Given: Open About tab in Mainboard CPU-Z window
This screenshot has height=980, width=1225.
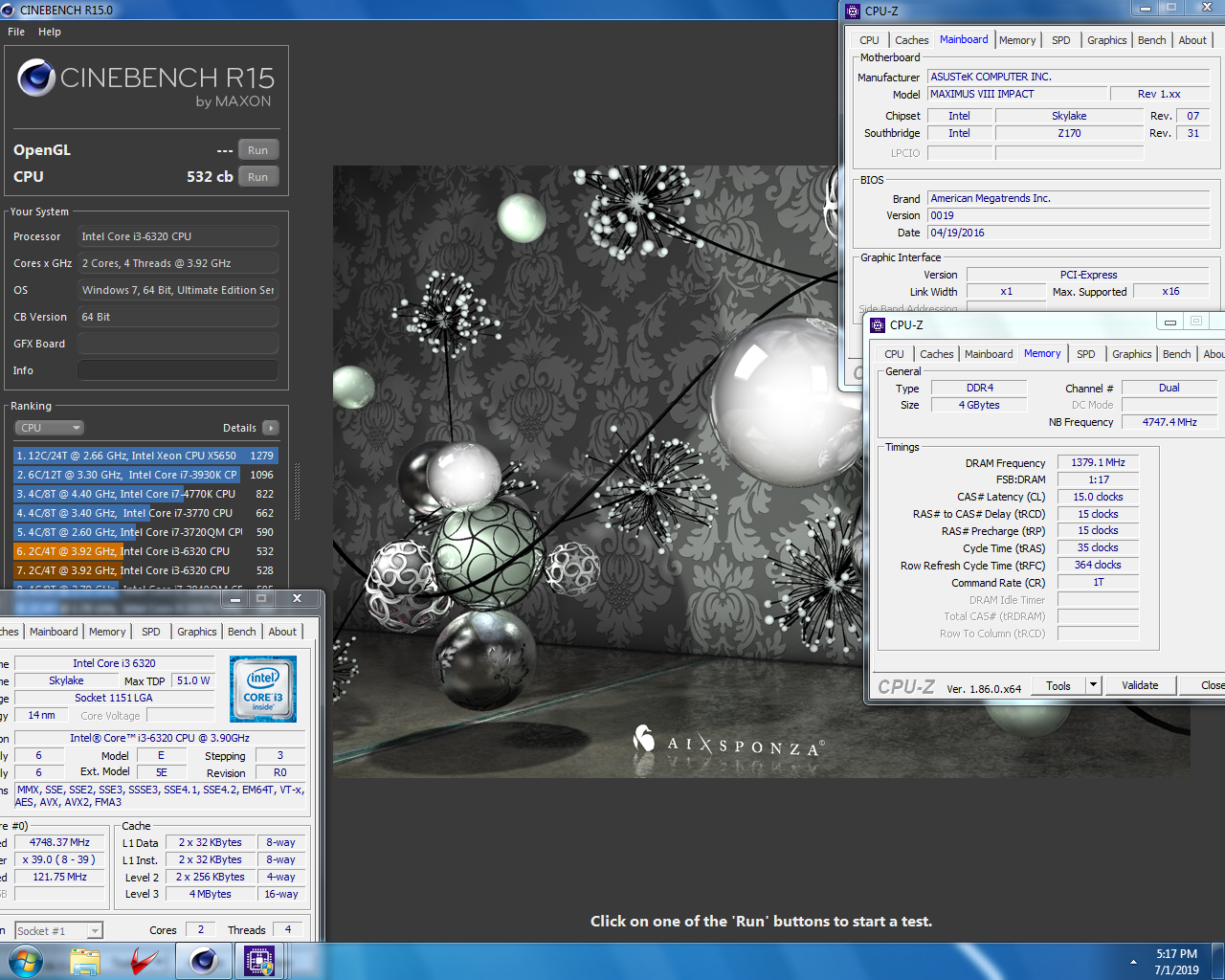Looking at the screenshot, I should click(1192, 40).
